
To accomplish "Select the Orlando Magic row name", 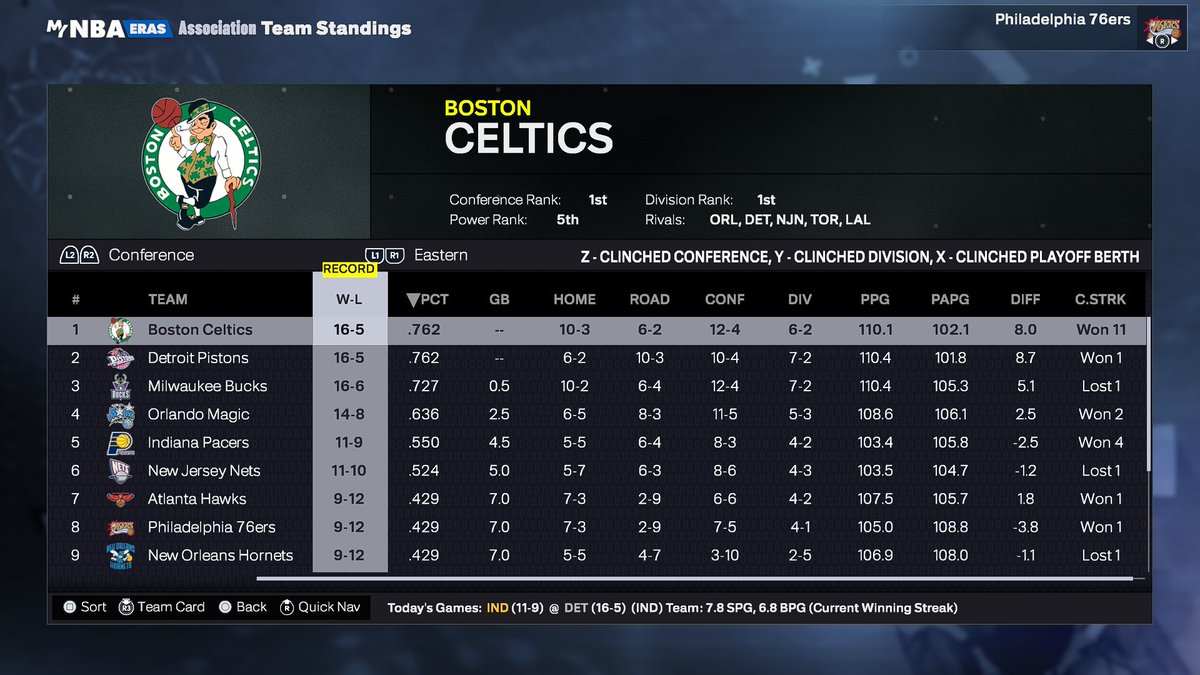I will (x=199, y=414).
